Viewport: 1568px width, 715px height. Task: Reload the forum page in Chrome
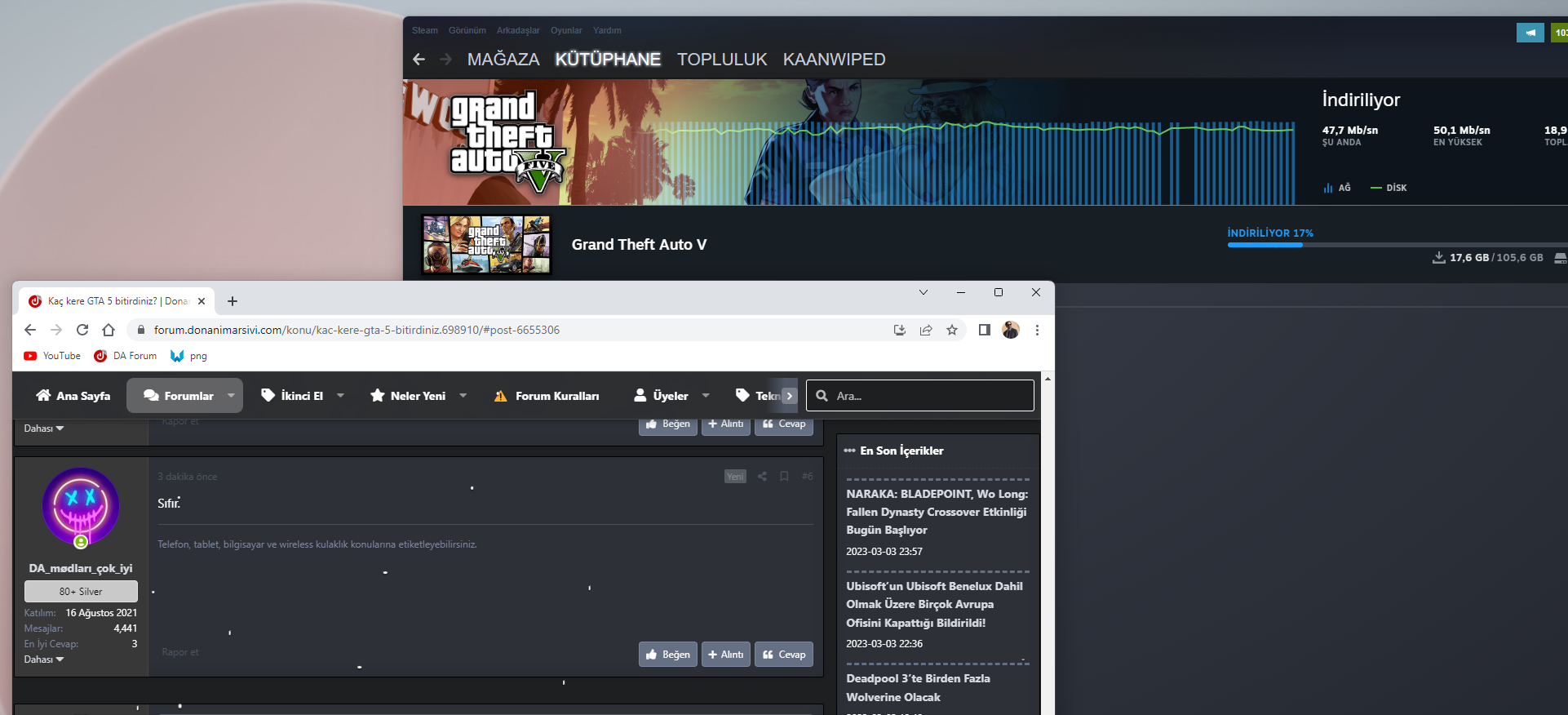coord(82,330)
